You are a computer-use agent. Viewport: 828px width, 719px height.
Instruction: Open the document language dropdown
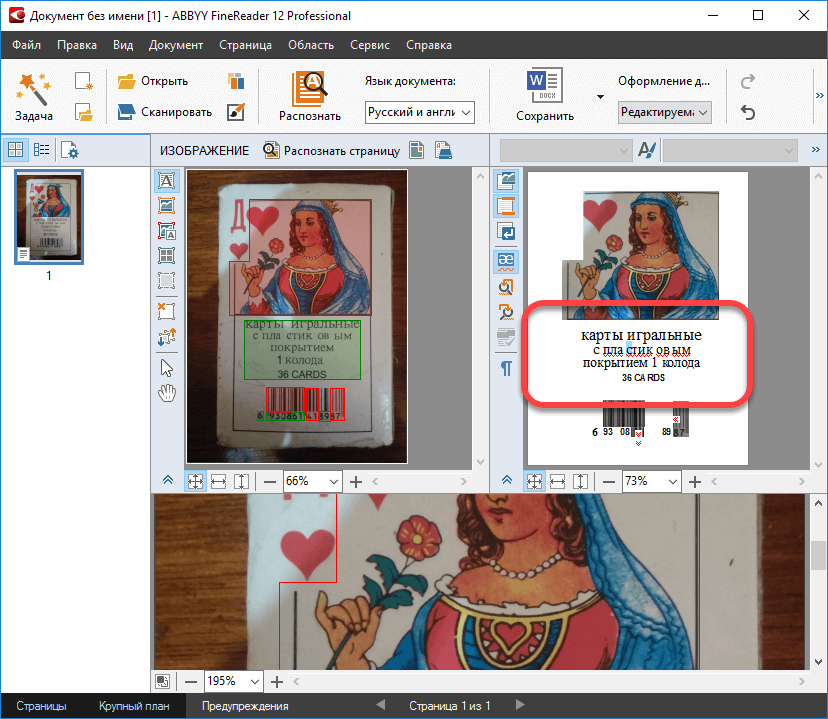[x=419, y=113]
